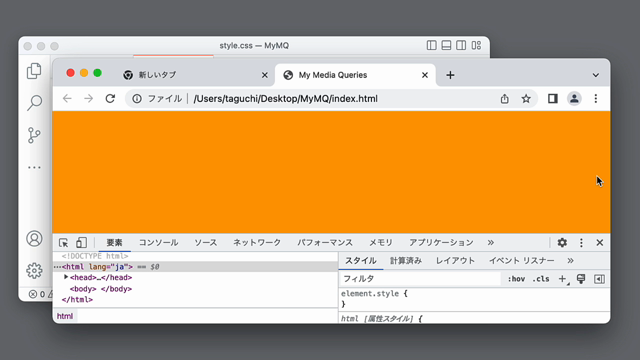Switch to the ソース DevTools tab

pyautogui.click(x=206, y=242)
